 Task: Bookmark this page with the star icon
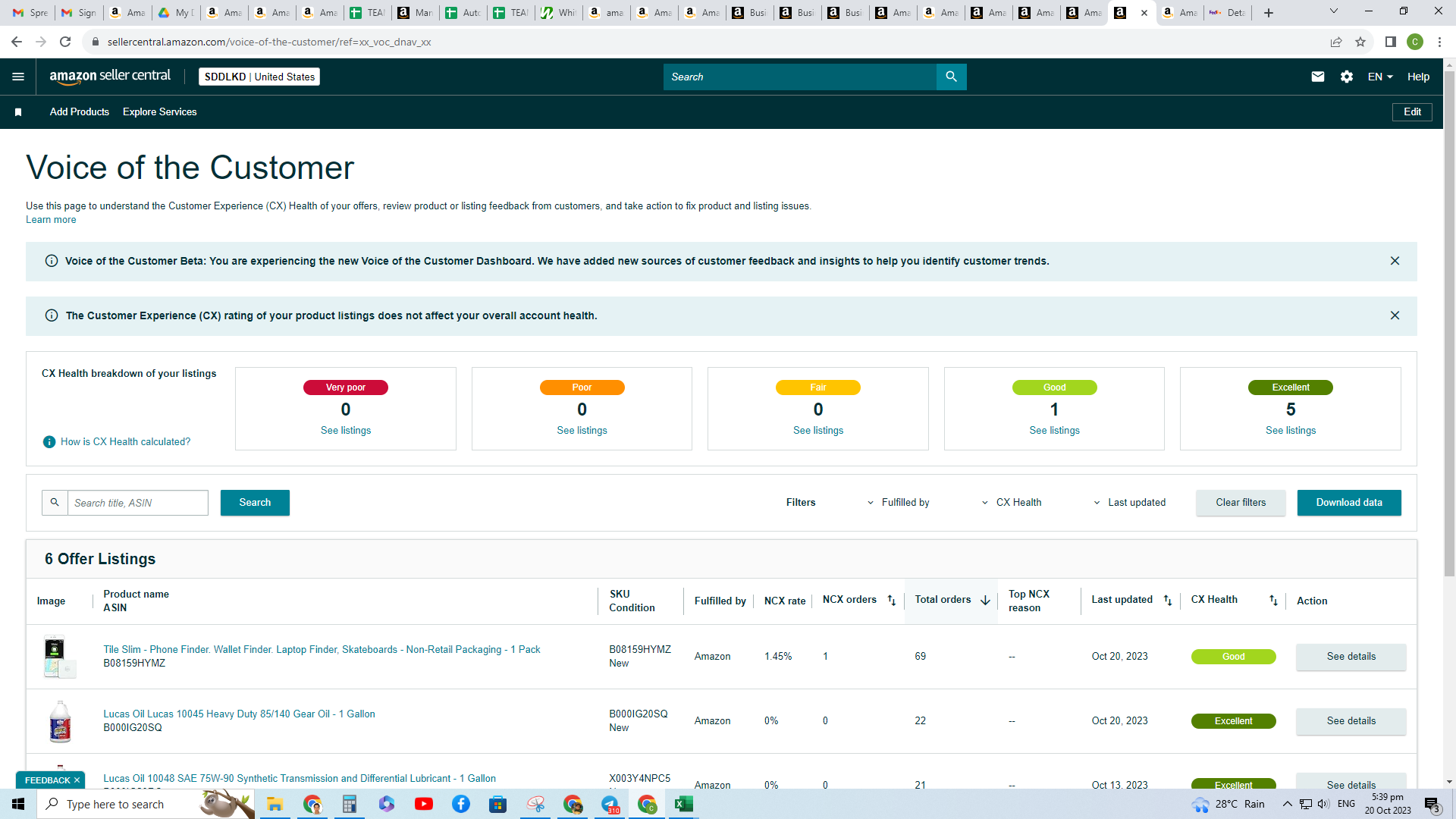point(1360,42)
